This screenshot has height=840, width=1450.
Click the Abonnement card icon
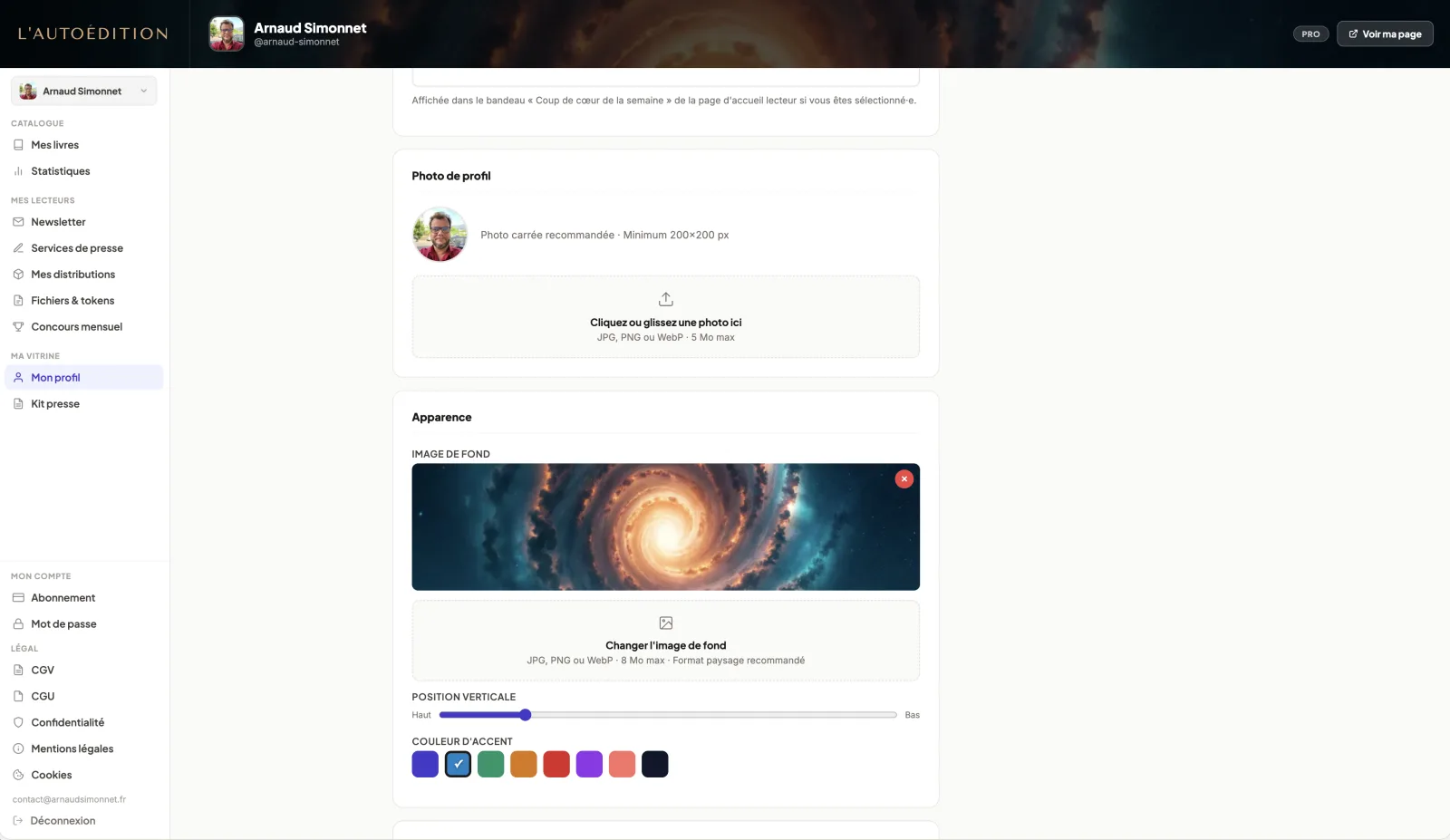click(18, 598)
